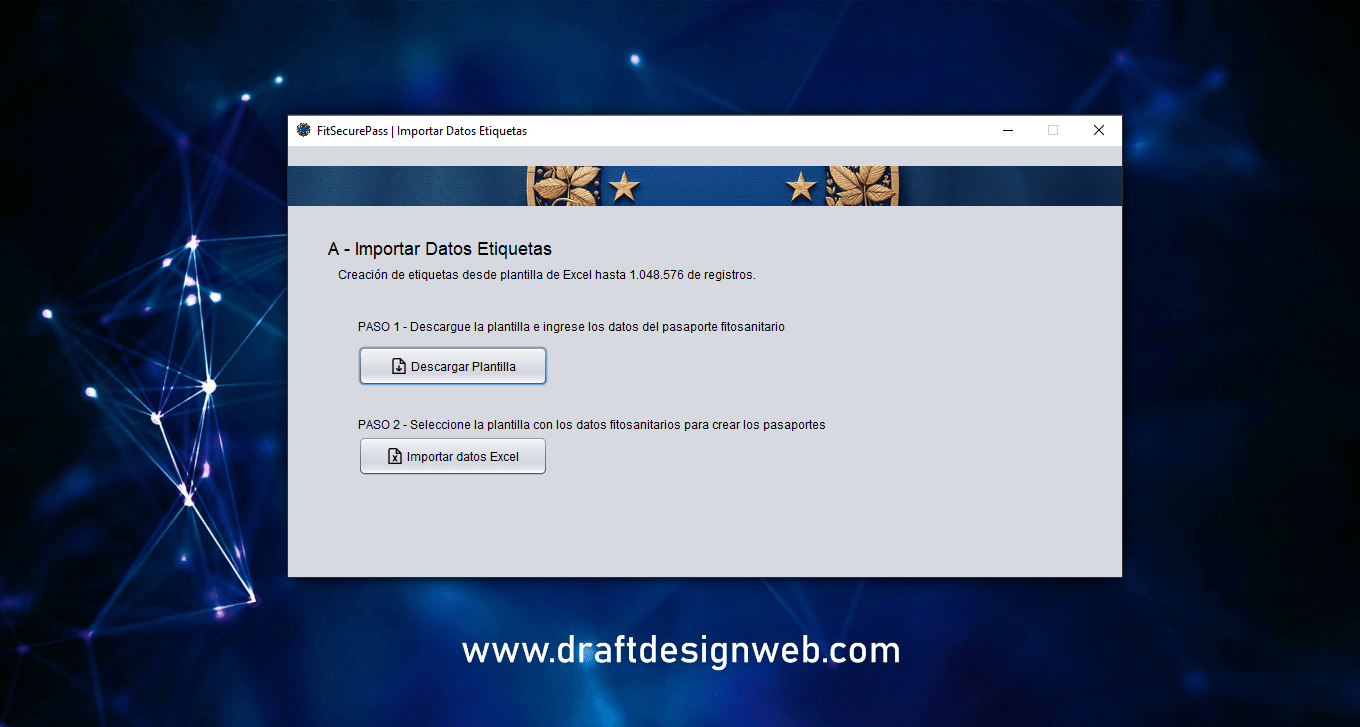Click the www.draftdesignweb.com website text
Viewport: 1360px width, 727px height.
point(681,651)
